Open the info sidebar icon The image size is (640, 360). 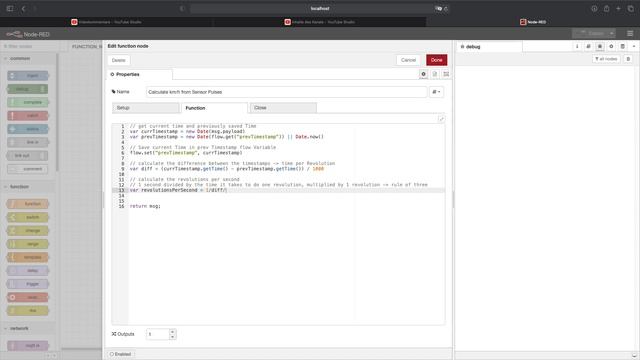point(577,47)
